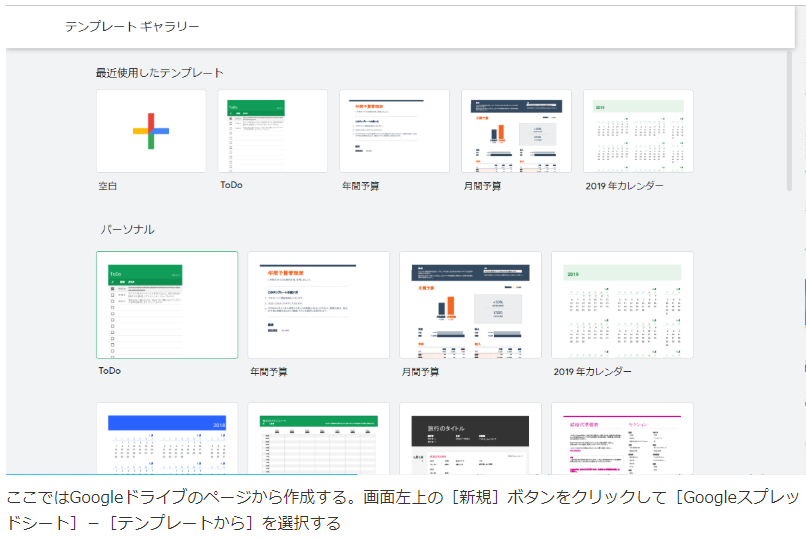Click the 月間予算 label in recently used templates
The height and width of the screenshot is (540, 806).
pyautogui.click(x=482, y=186)
